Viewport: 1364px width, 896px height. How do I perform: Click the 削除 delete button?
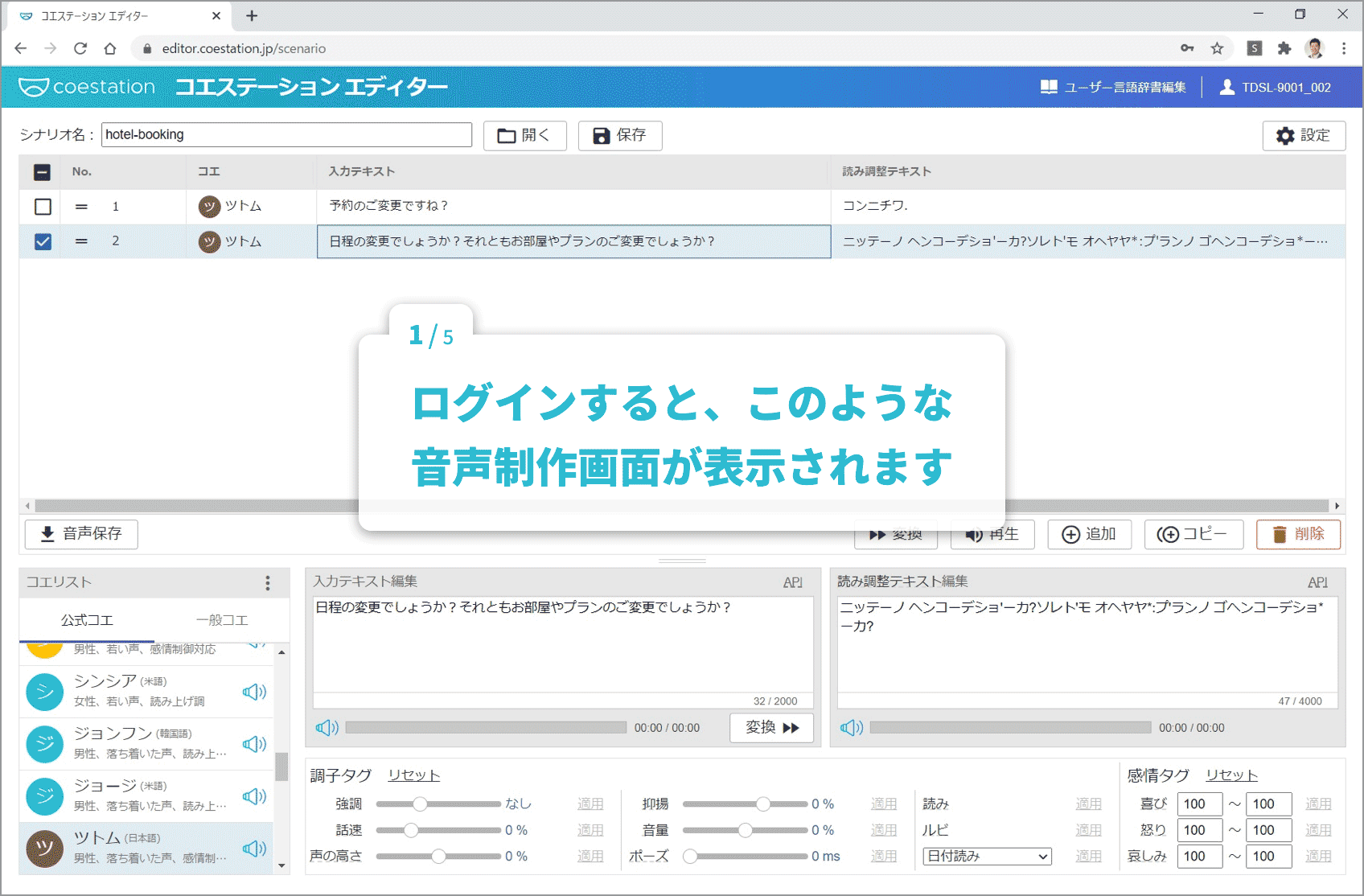point(1298,534)
